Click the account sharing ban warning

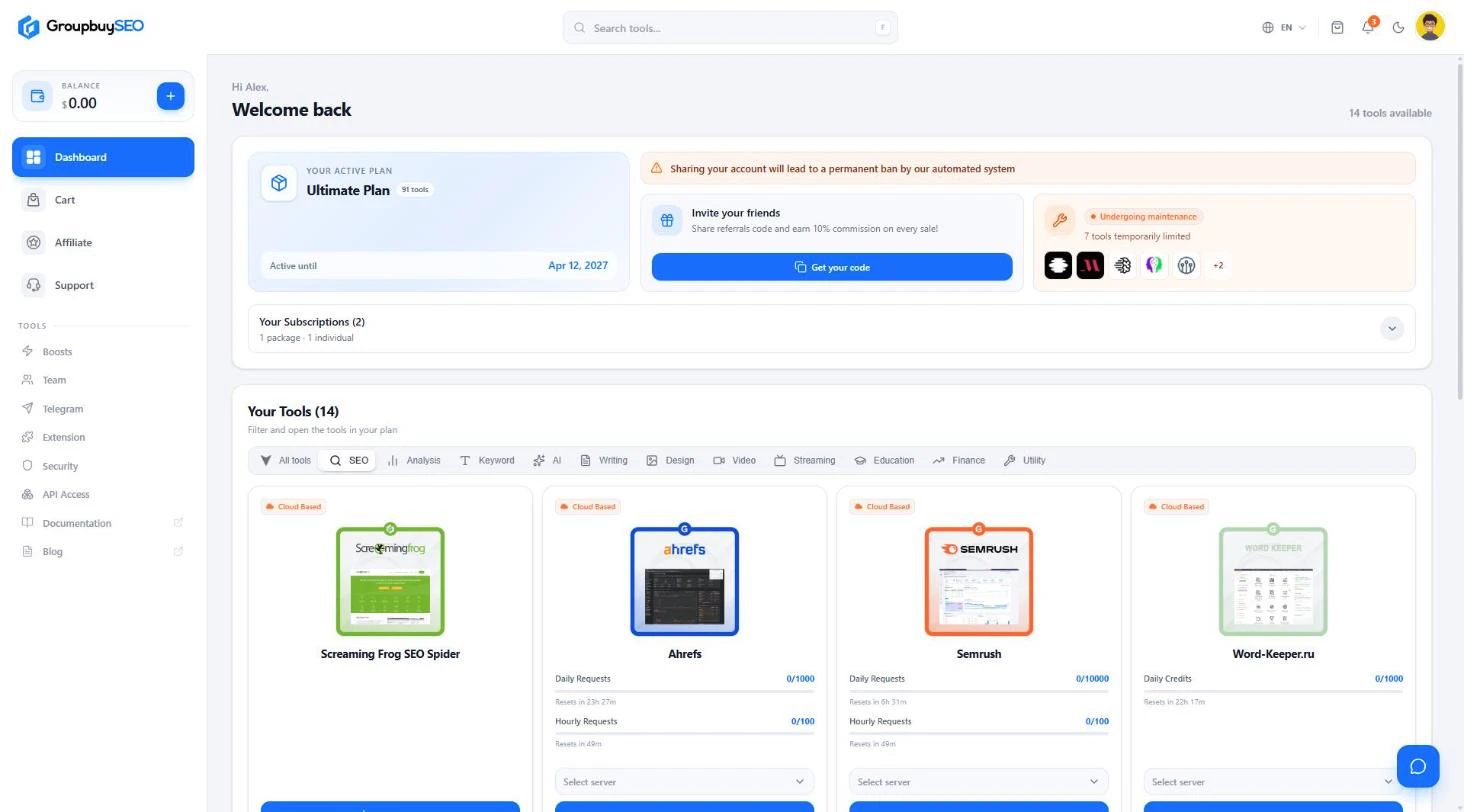tap(1028, 168)
